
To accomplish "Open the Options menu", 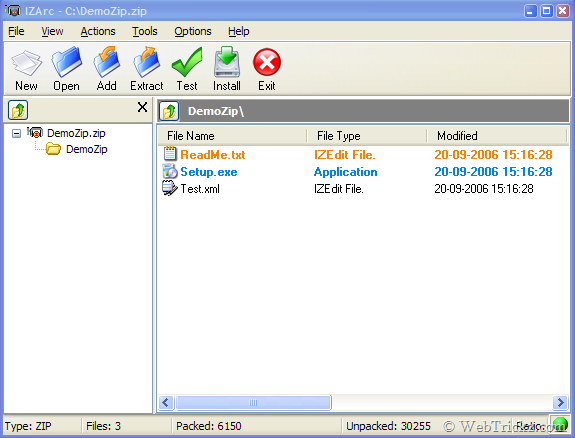I will [x=193, y=32].
